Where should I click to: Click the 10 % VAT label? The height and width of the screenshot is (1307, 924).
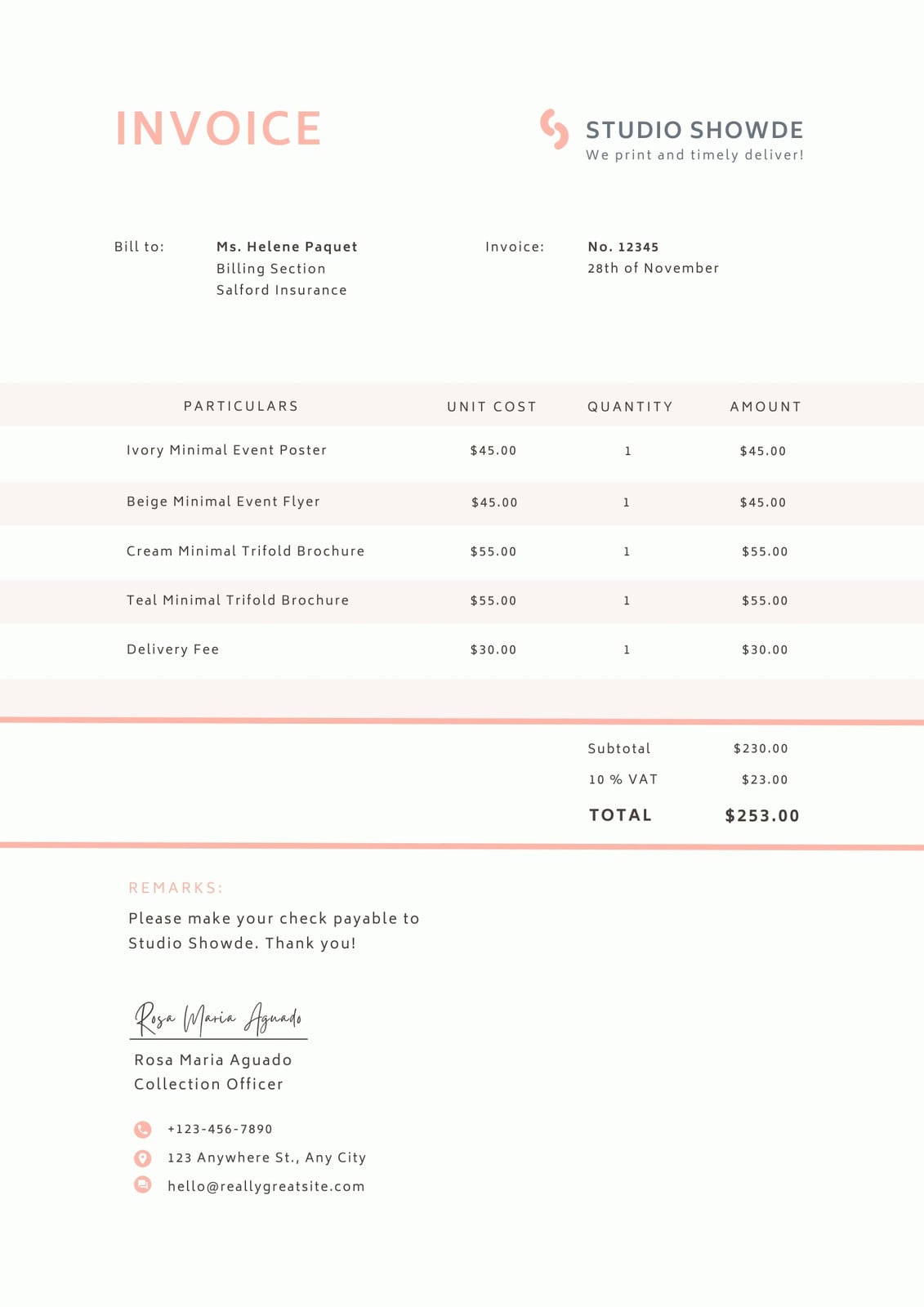(623, 779)
